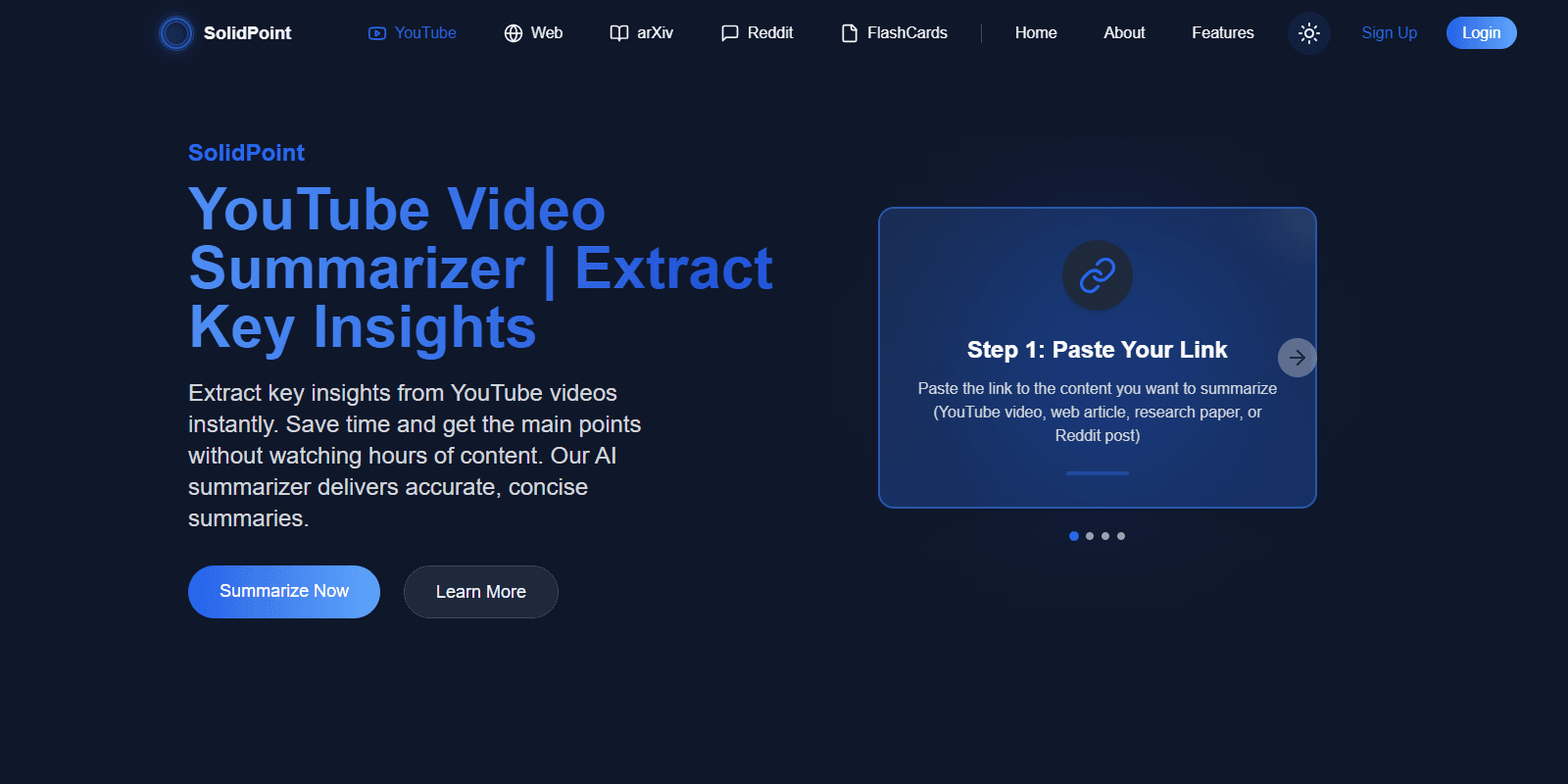Viewport: 1568px width, 784px height.
Task: Click the SolidPoint circular logo icon
Action: (x=176, y=33)
